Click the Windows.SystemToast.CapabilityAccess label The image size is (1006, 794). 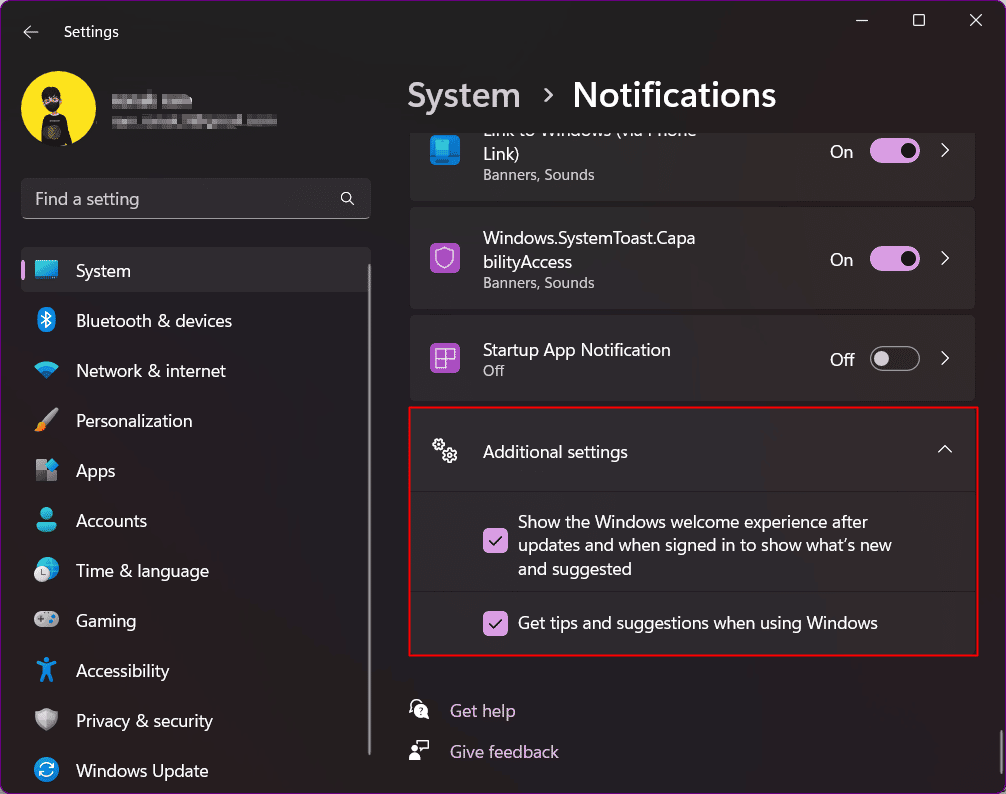coord(589,250)
